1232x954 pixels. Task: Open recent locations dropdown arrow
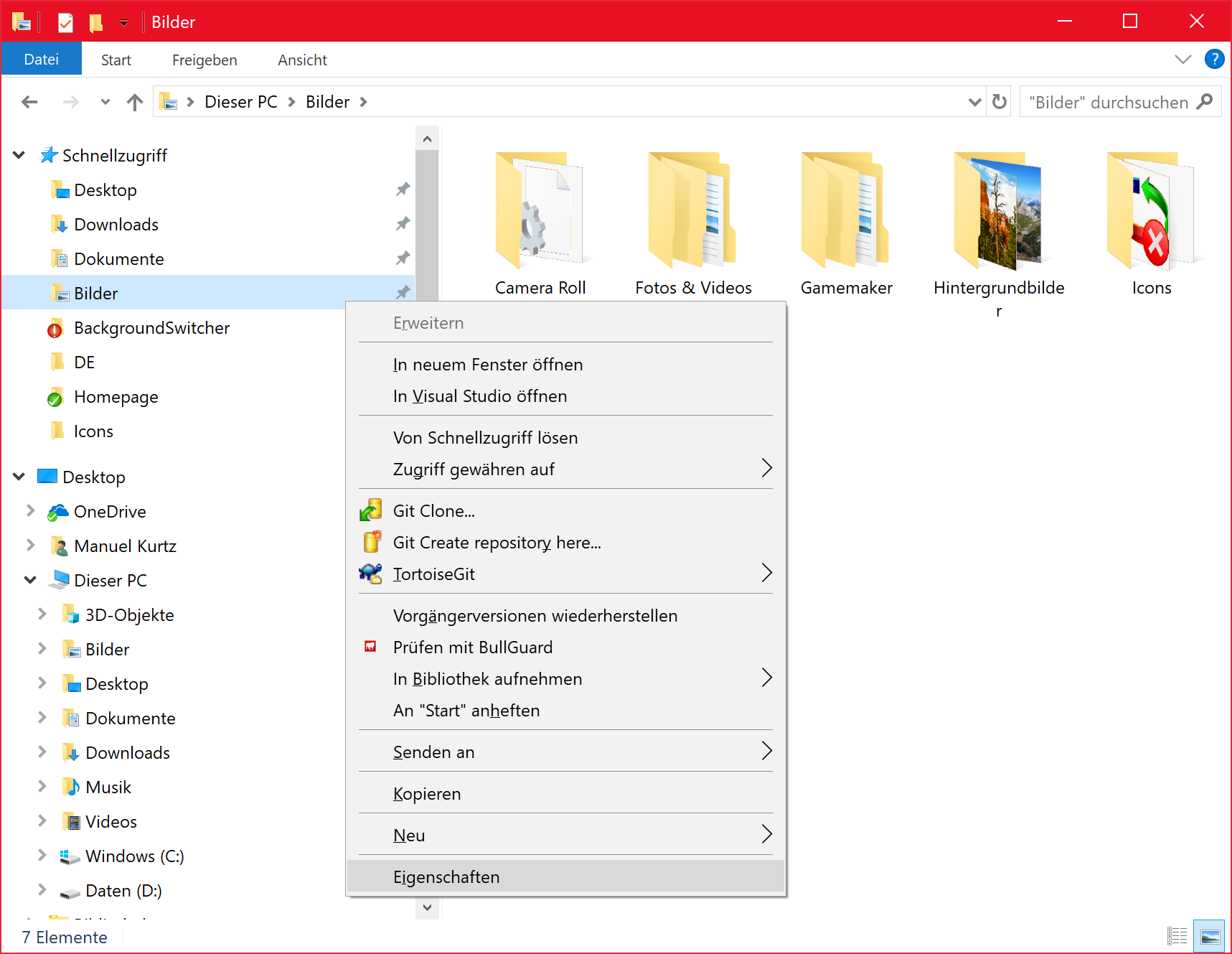(105, 102)
